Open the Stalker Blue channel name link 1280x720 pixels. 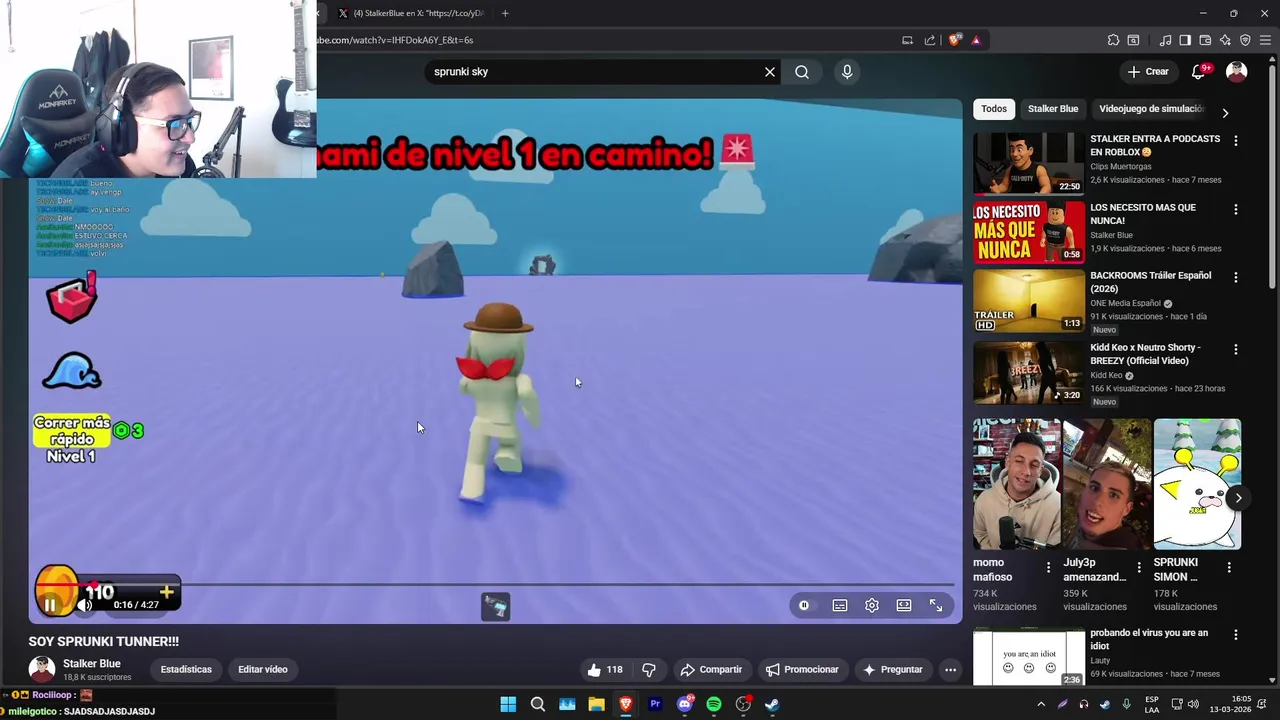click(x=92, y=663)
